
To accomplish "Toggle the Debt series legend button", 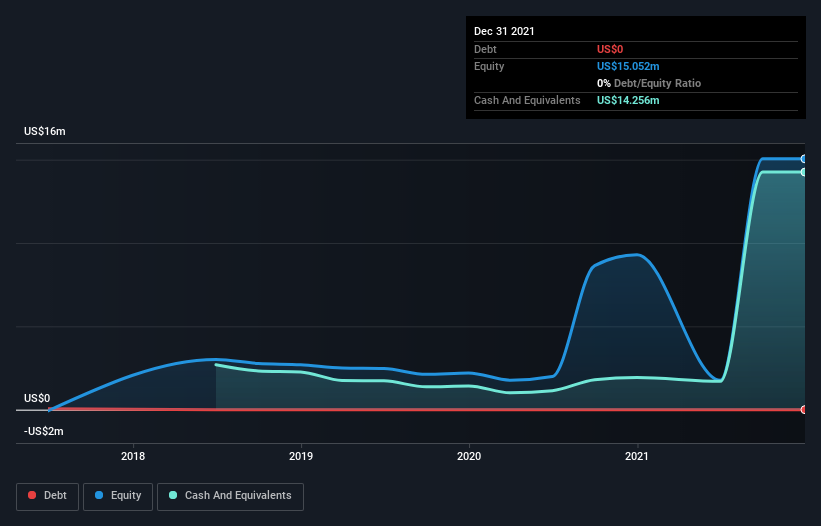I will pos(47,496).
